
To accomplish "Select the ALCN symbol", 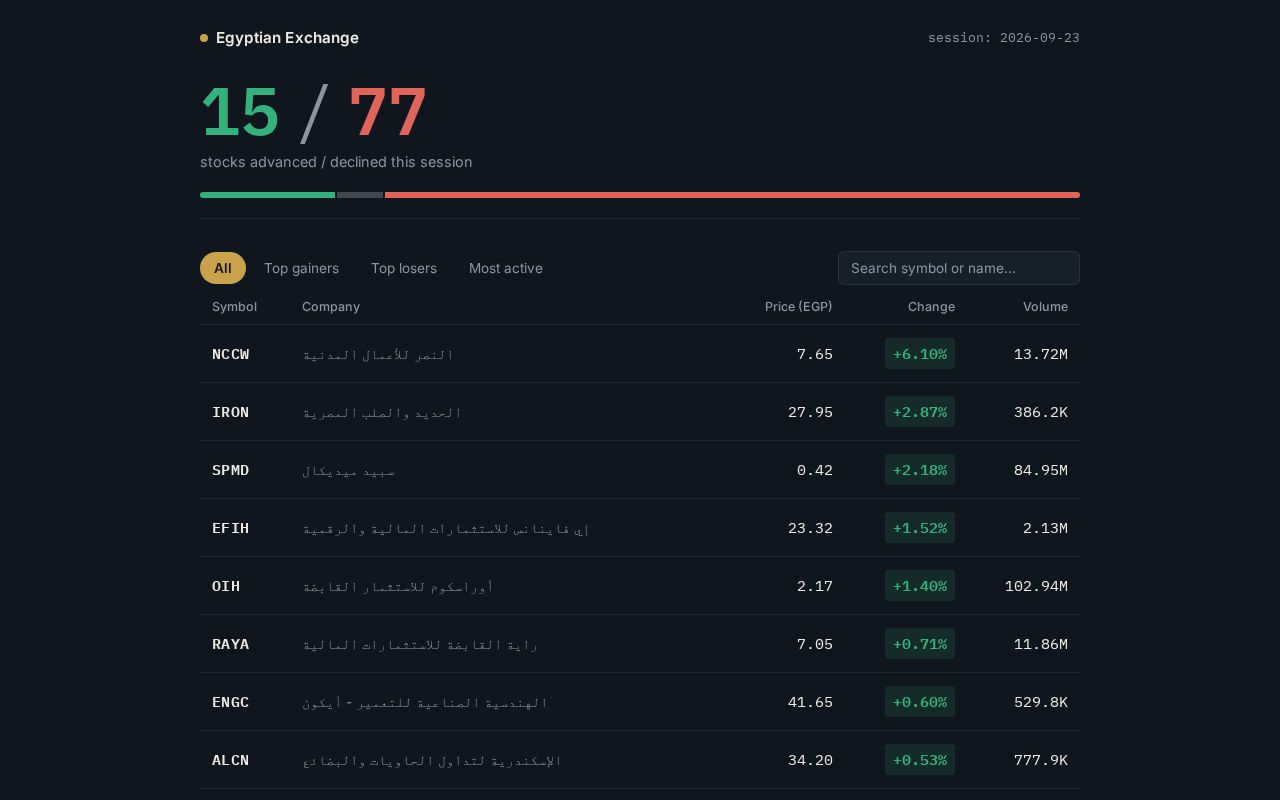I will click(231, 760).
